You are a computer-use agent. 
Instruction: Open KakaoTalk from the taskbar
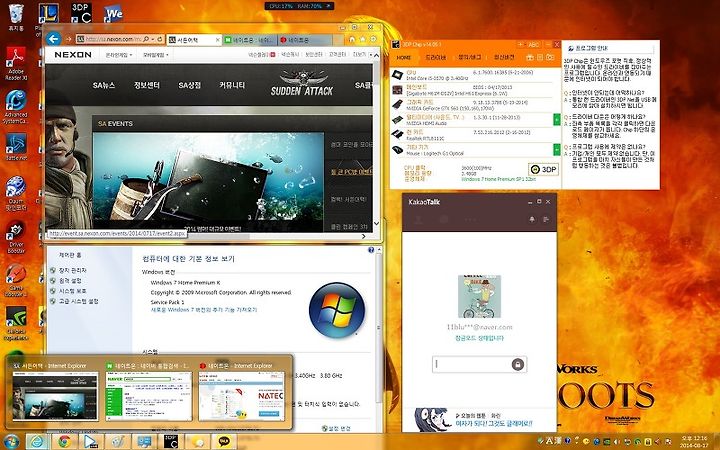tap(224, 442)
